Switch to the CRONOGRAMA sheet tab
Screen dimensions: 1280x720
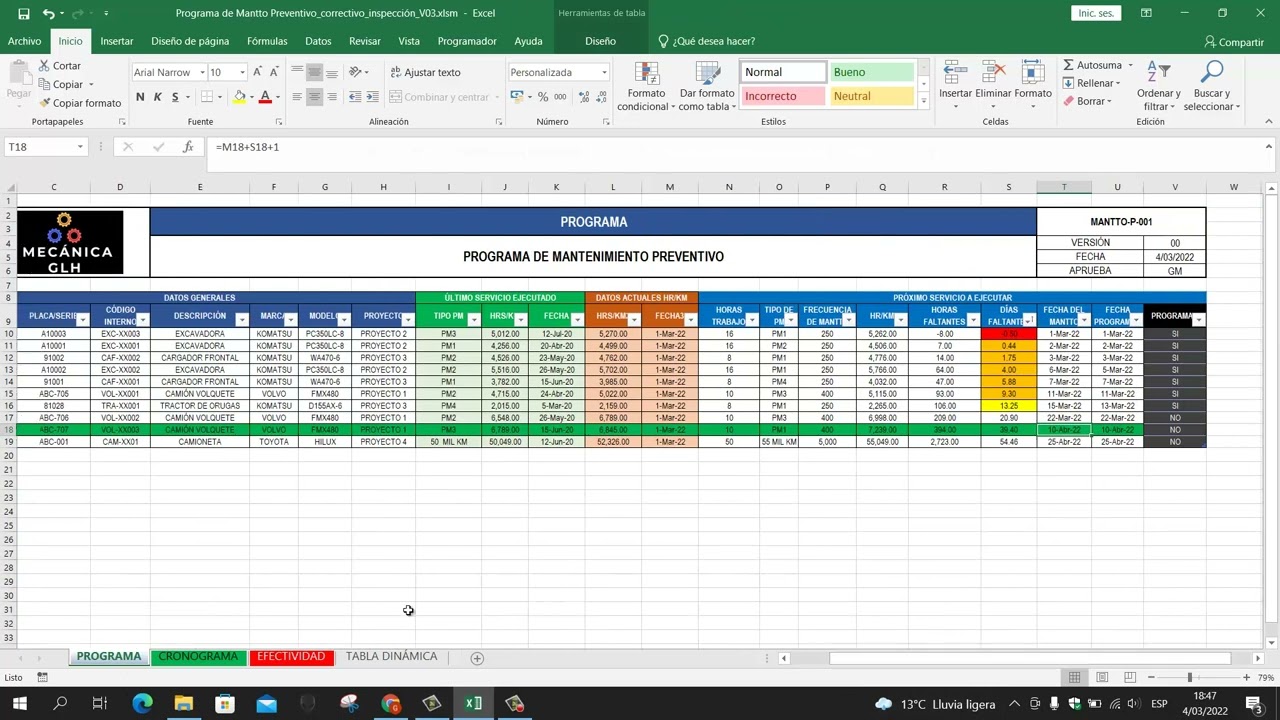[198, 657]
